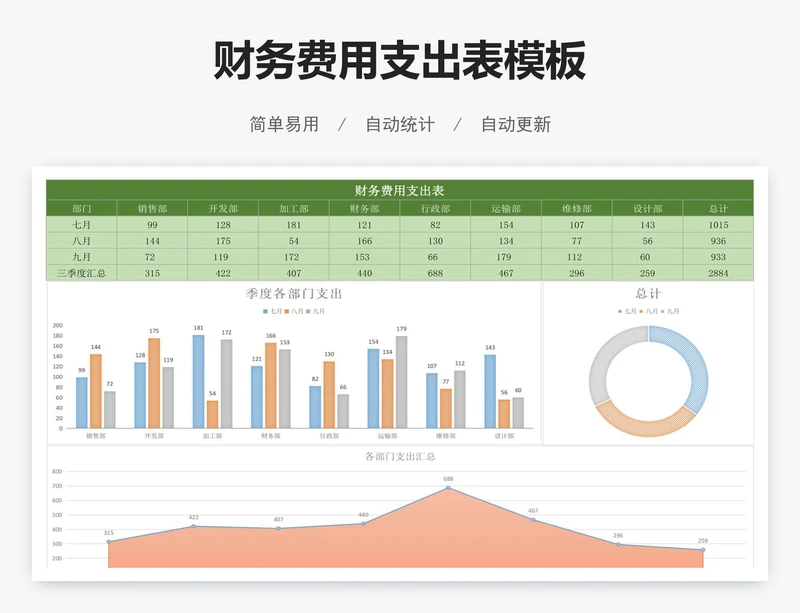Click the orange 八月 legend marker in bar chart
Image resolution: width=800 pixels, height=613 pixels.
pos(287,311)
